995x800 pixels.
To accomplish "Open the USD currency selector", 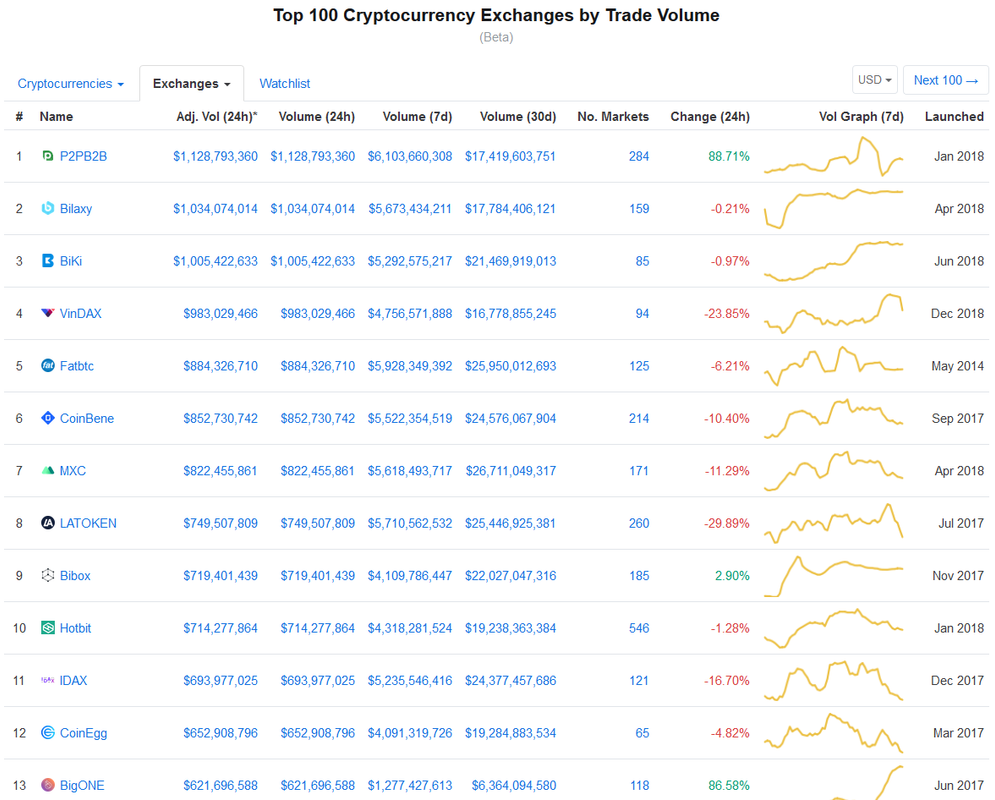I will (x=874, y=80).
